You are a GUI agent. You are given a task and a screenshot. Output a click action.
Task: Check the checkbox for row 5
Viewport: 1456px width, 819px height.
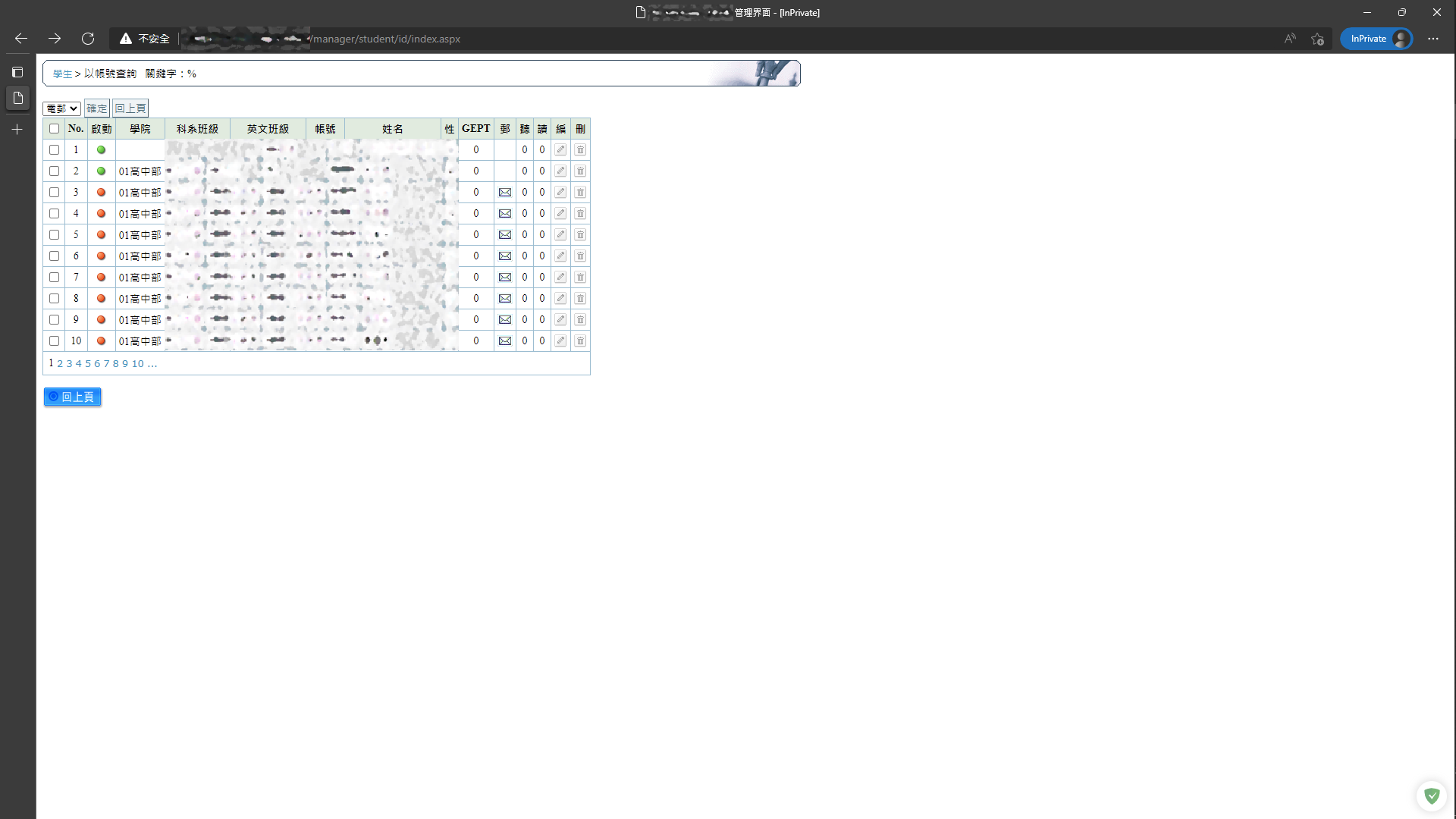pos(54,235)
